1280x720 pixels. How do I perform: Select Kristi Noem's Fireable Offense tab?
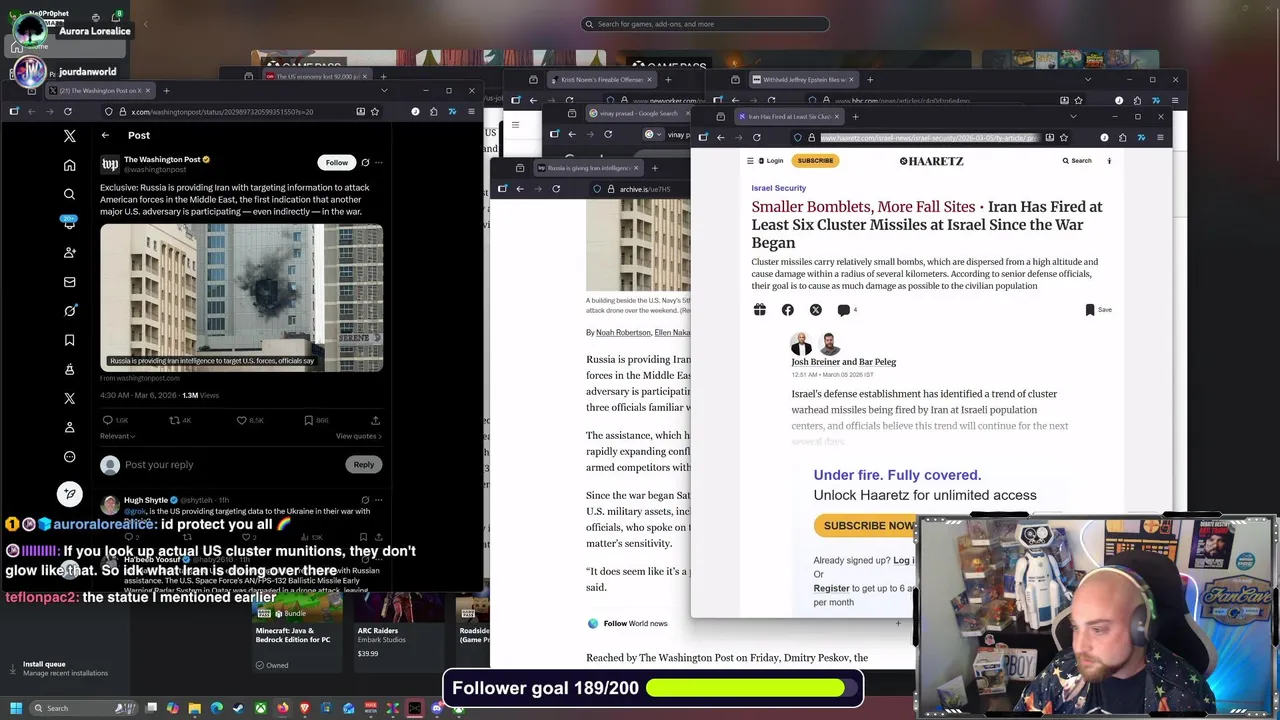pyautogui.click(x=601, y=79)
